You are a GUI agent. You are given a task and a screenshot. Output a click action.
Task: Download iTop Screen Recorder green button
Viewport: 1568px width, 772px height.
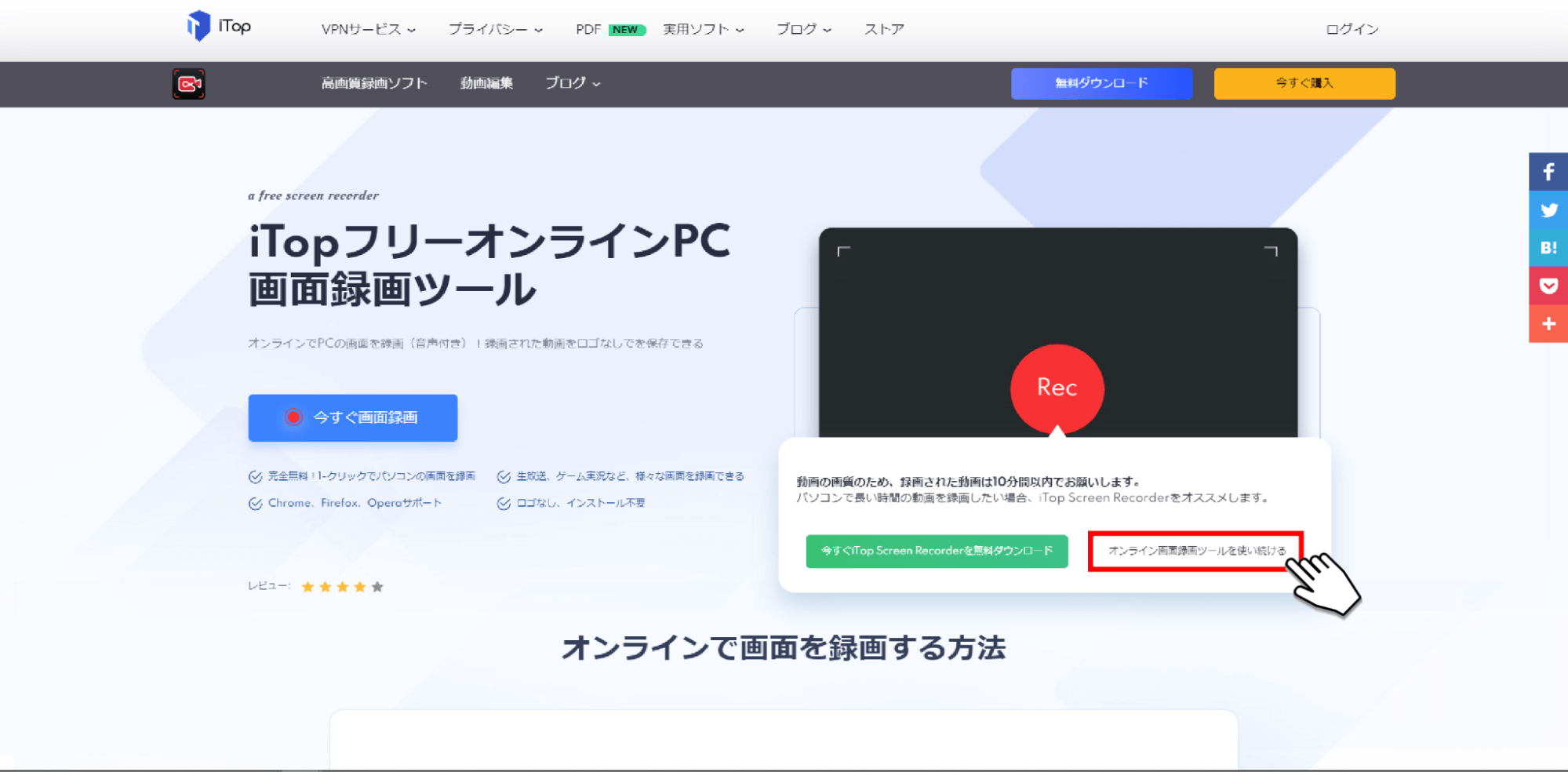coord(937,551)
